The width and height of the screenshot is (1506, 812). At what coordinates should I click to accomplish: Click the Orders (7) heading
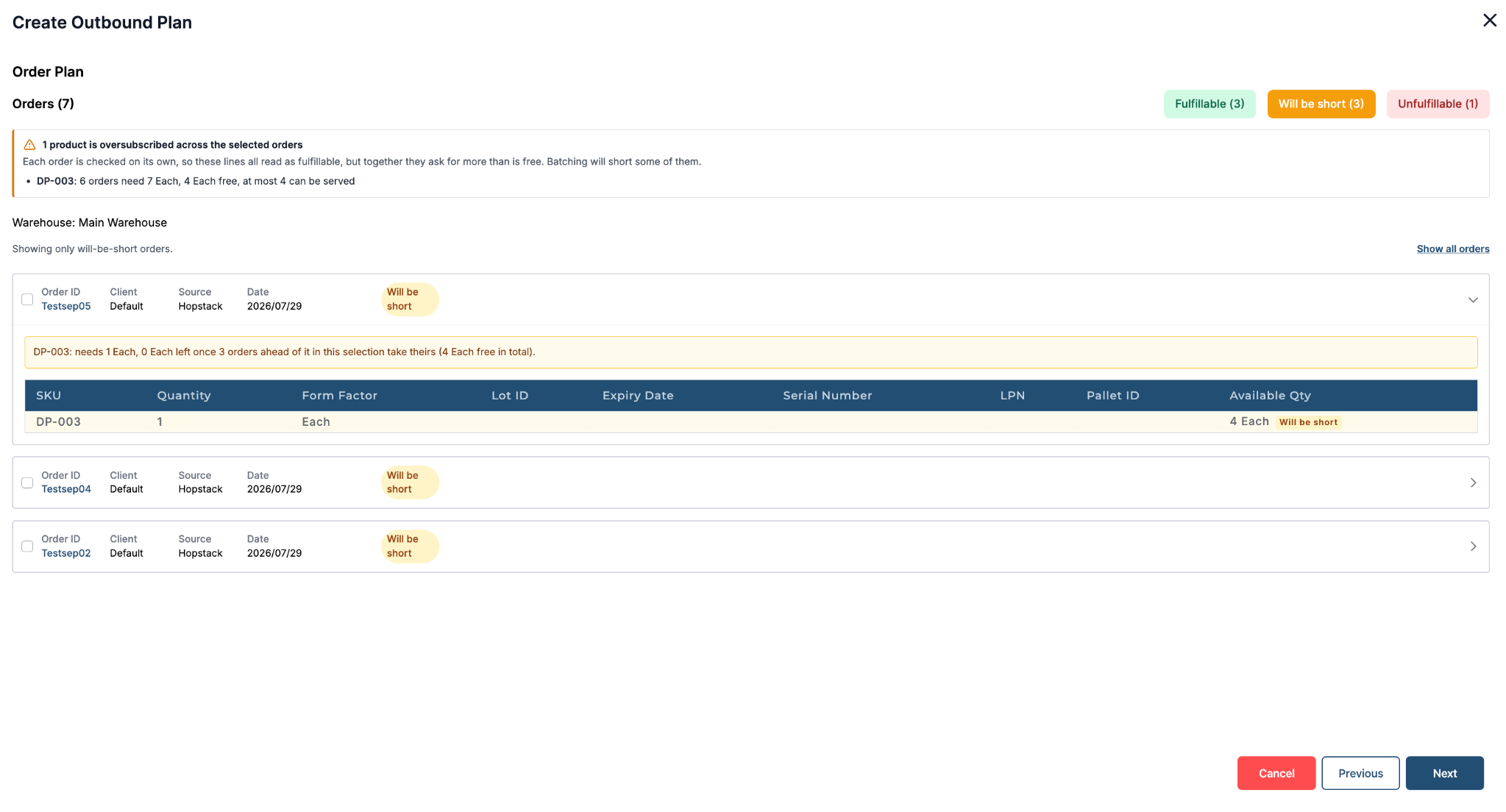point(43,104)
